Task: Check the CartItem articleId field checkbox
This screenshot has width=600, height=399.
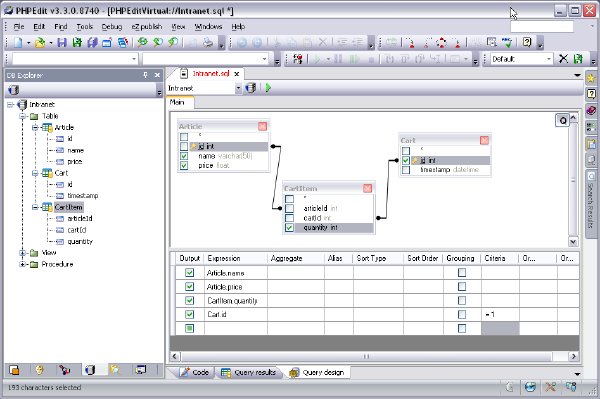Action: click(290, 208)
